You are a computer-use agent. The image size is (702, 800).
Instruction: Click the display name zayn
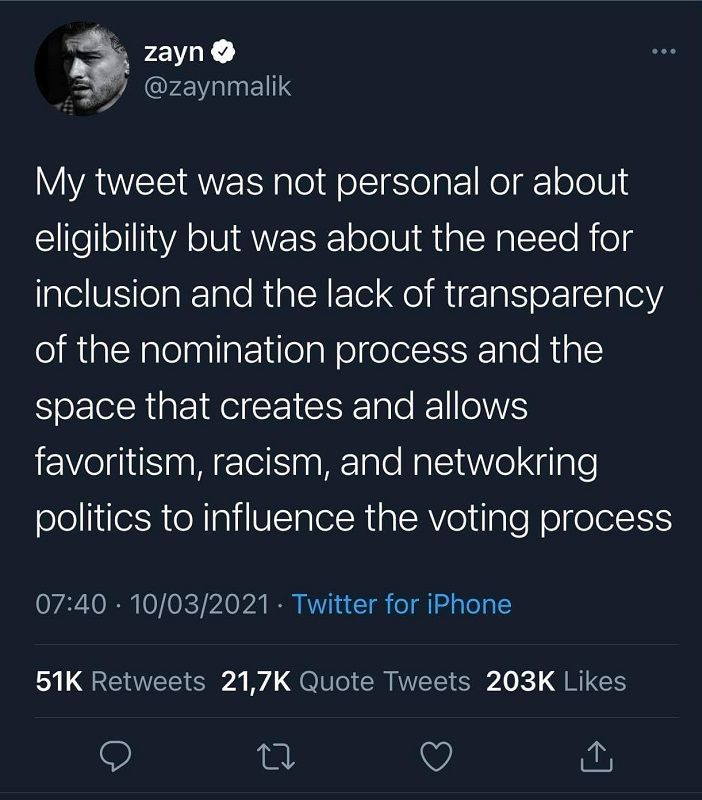[174, 52]
